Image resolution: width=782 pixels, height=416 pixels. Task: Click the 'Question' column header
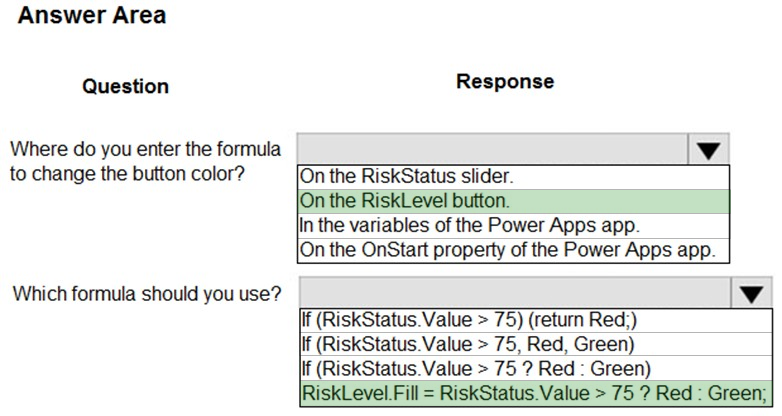(x=126, y=86)
